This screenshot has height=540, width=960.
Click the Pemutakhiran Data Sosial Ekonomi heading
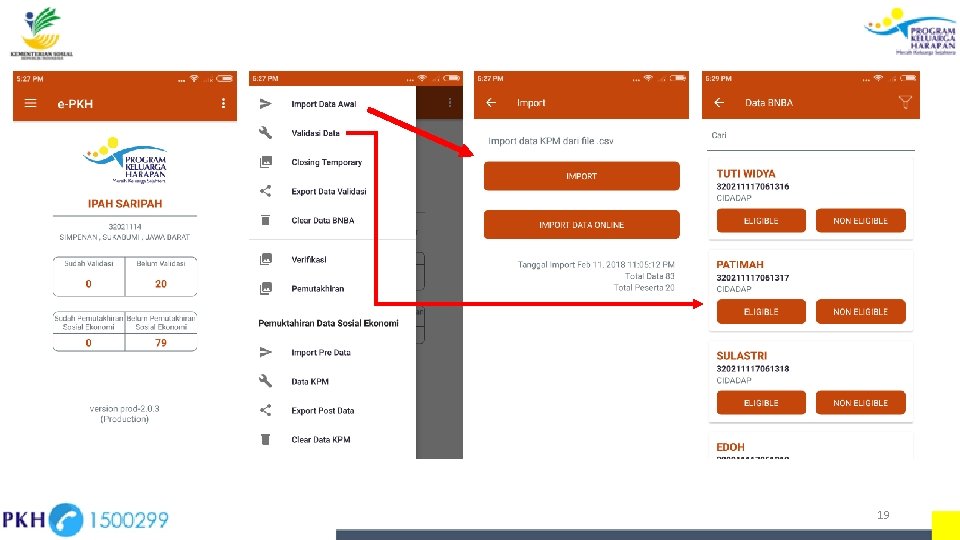(x=328, y=323)
